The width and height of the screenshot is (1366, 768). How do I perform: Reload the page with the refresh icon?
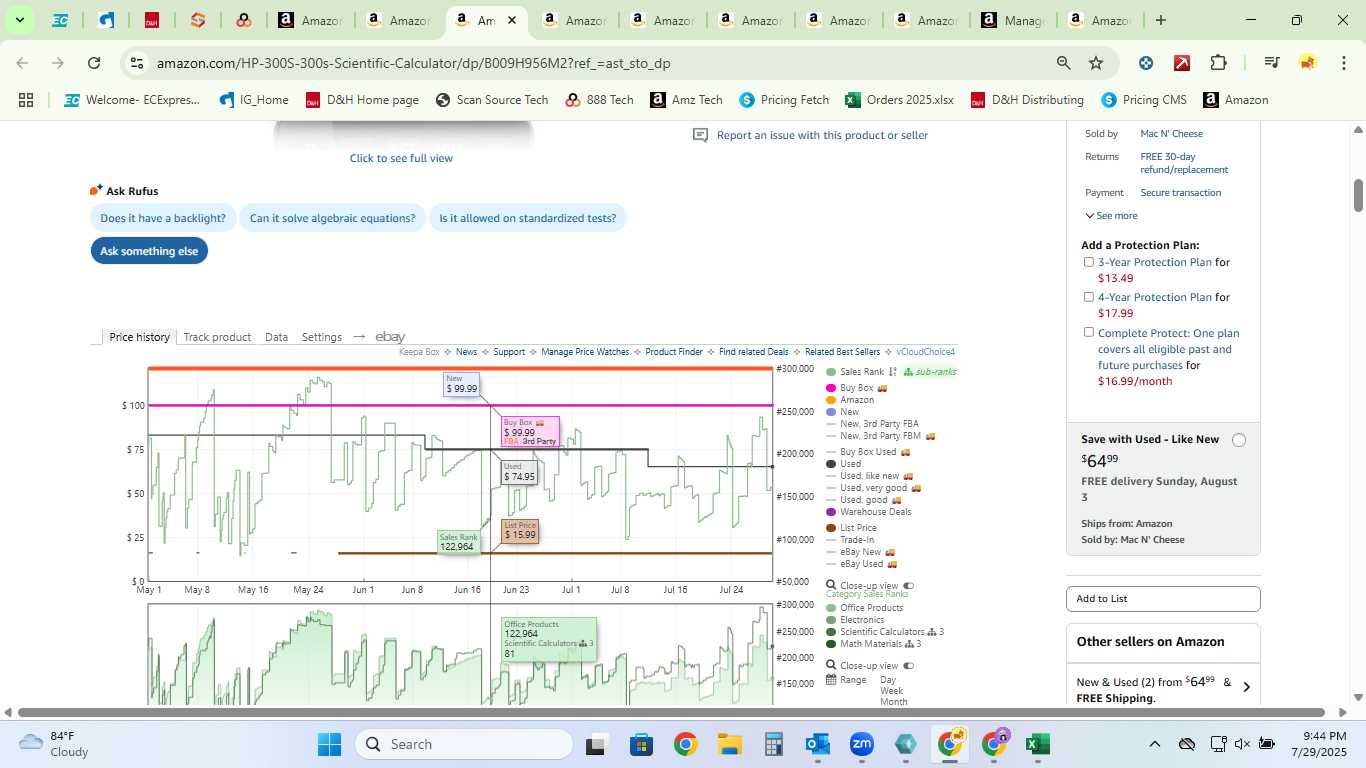click(94, 63)
